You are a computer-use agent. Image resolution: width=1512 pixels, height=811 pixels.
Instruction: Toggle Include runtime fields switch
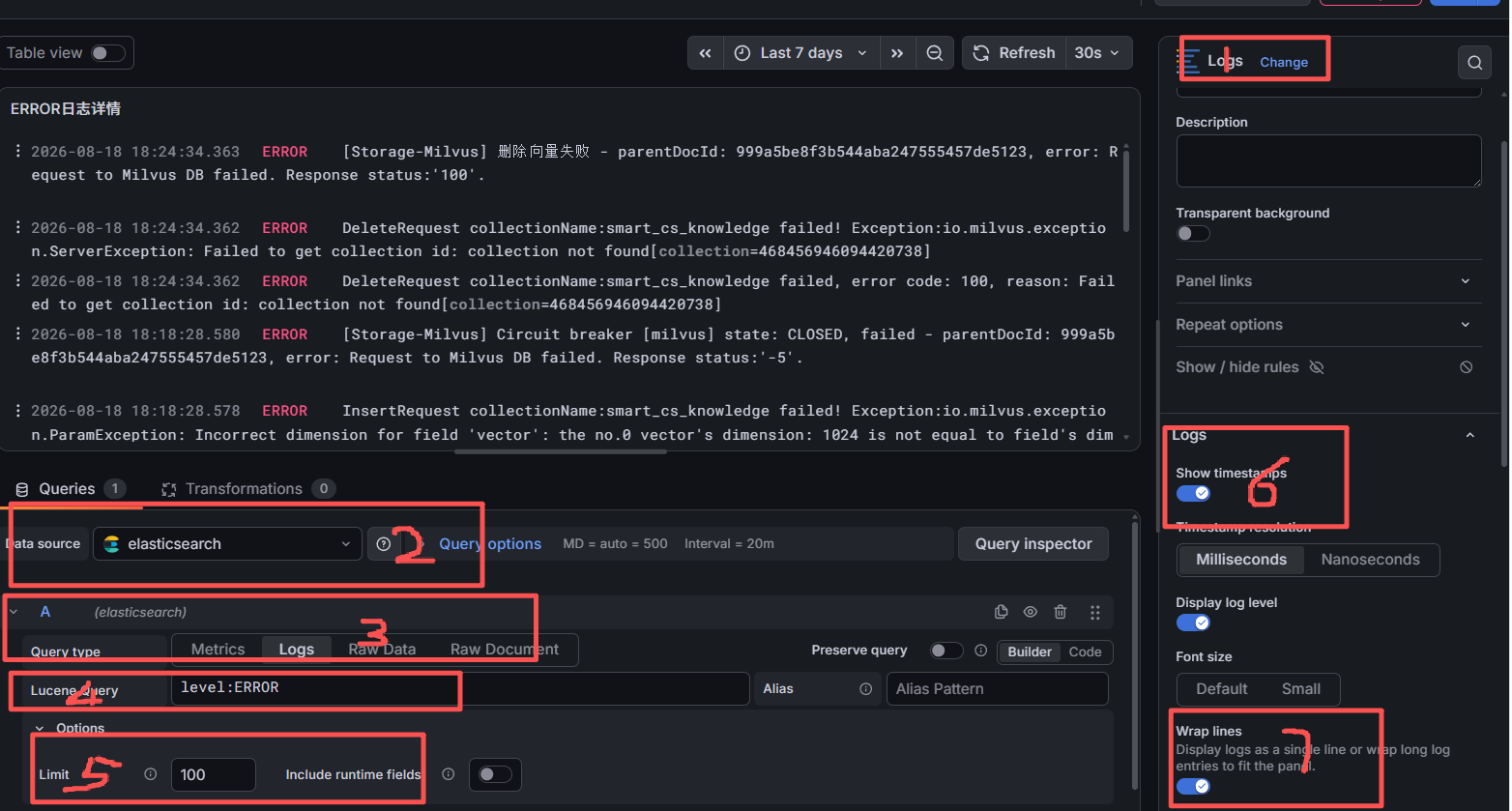(x=495, y=774)
